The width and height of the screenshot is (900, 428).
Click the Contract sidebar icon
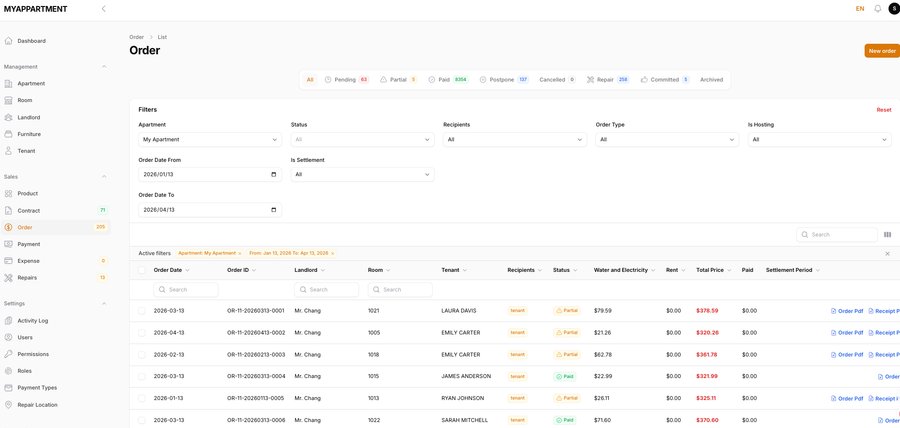click(x=8, y=211)
